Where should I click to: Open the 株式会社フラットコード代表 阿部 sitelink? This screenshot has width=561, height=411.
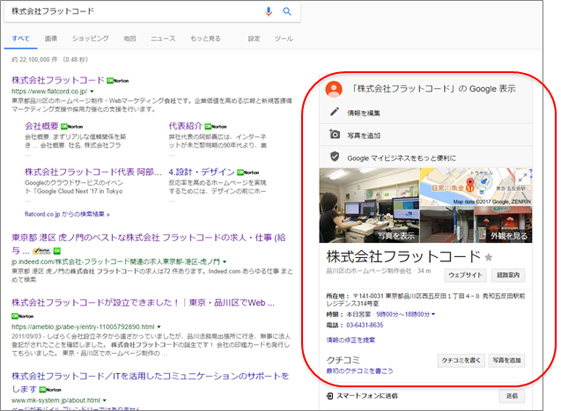[x=93, y=172]
